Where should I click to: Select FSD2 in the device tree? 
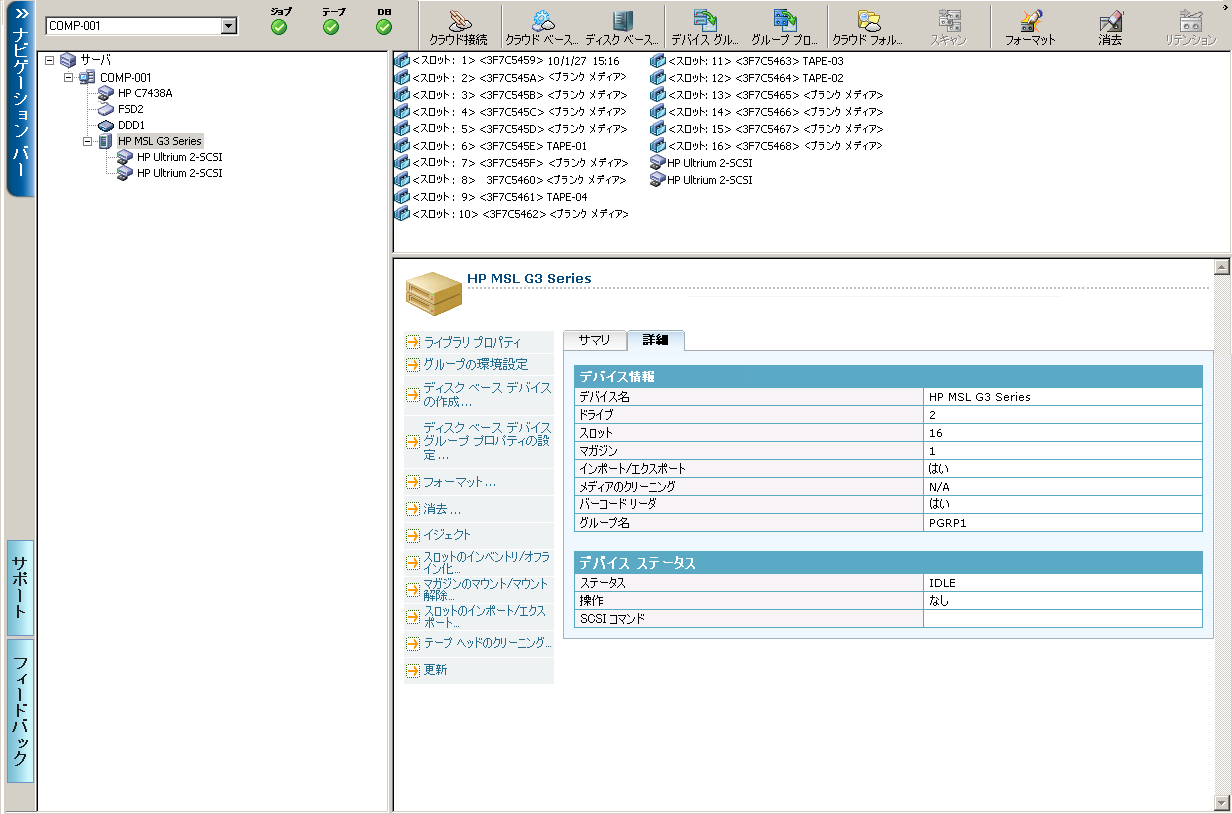pos(131,109)
